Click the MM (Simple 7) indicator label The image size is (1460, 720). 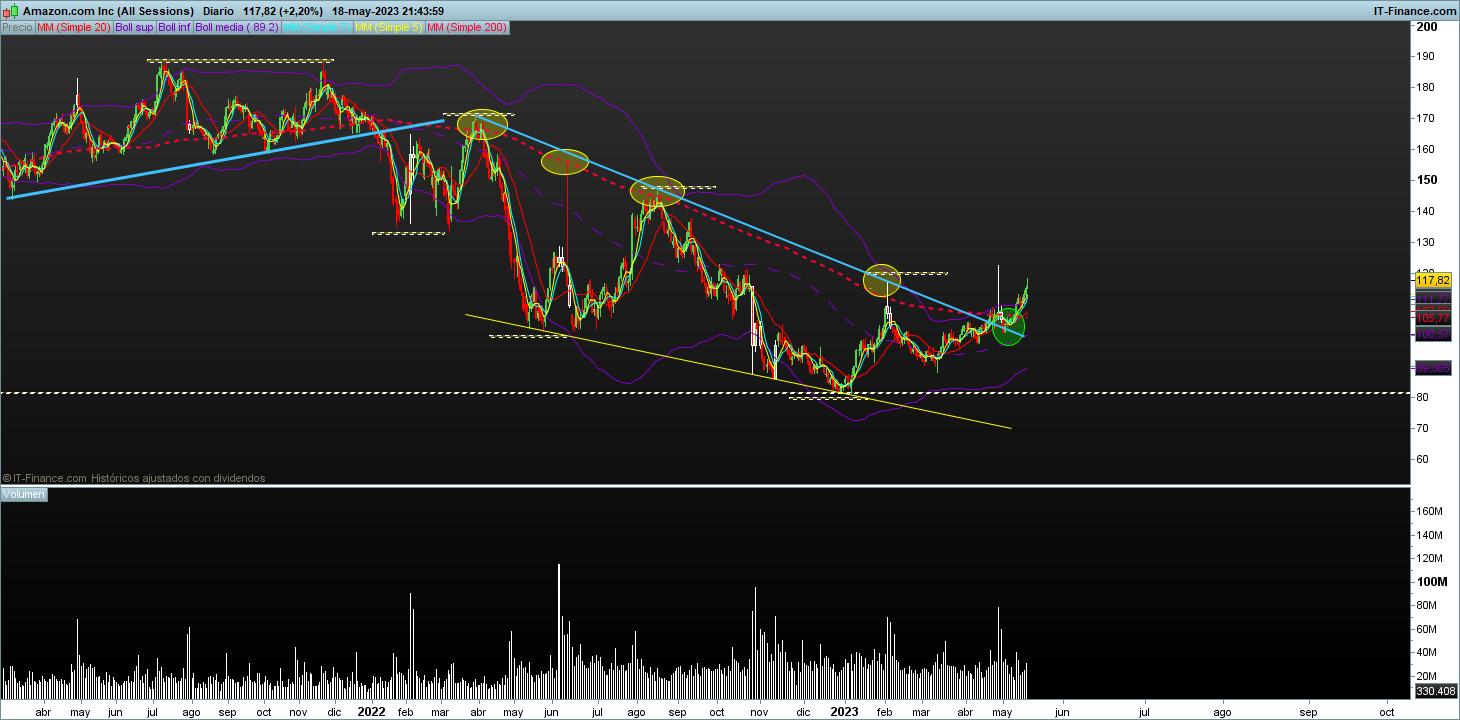[x=317, y=27]
